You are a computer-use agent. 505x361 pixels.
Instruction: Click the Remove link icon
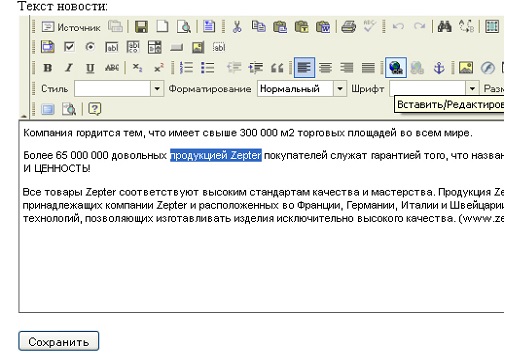coord(417,68)
